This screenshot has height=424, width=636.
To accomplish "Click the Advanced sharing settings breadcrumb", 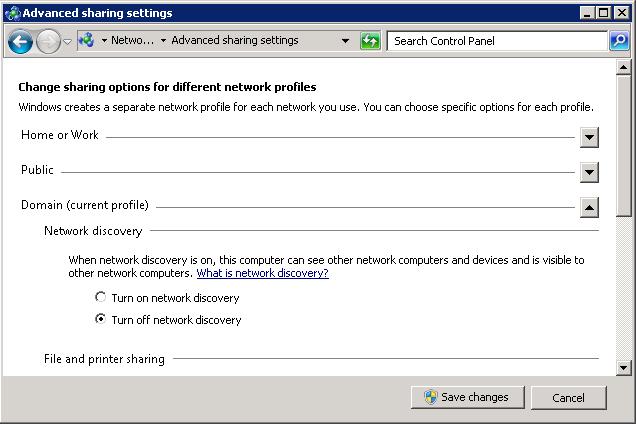I will tap(234, 41).
